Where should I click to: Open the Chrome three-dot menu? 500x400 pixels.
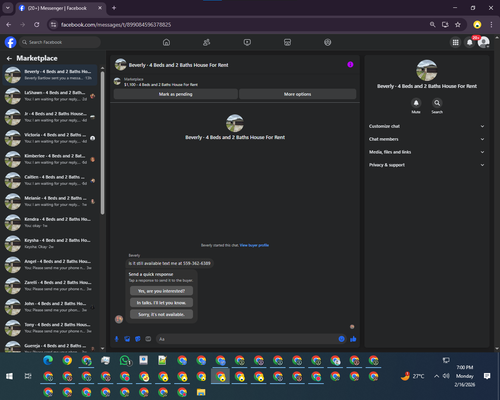point(491,25)
